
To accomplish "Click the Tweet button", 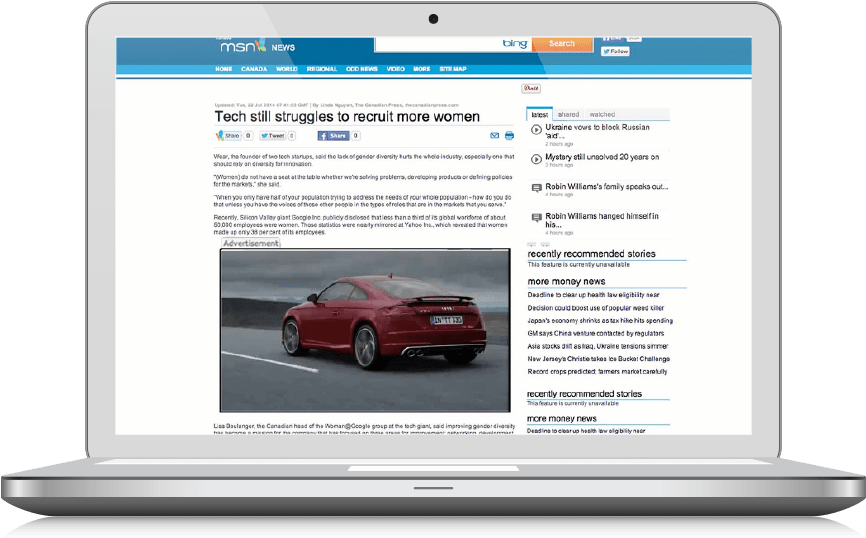I will tap(272, 135).
